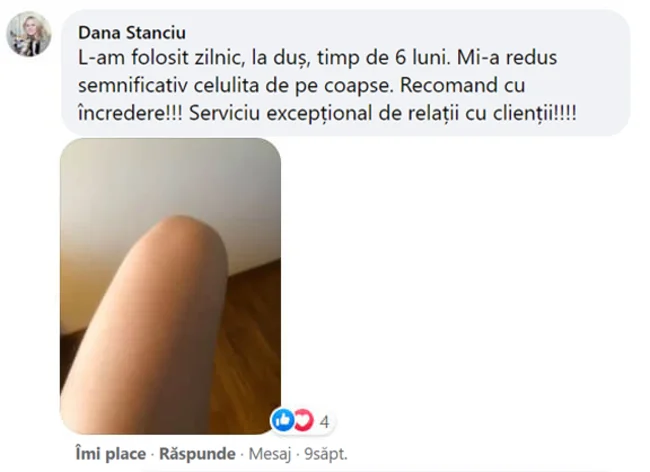
Task: Click the red heart reaction icon
Action: [x=305, y=420]
